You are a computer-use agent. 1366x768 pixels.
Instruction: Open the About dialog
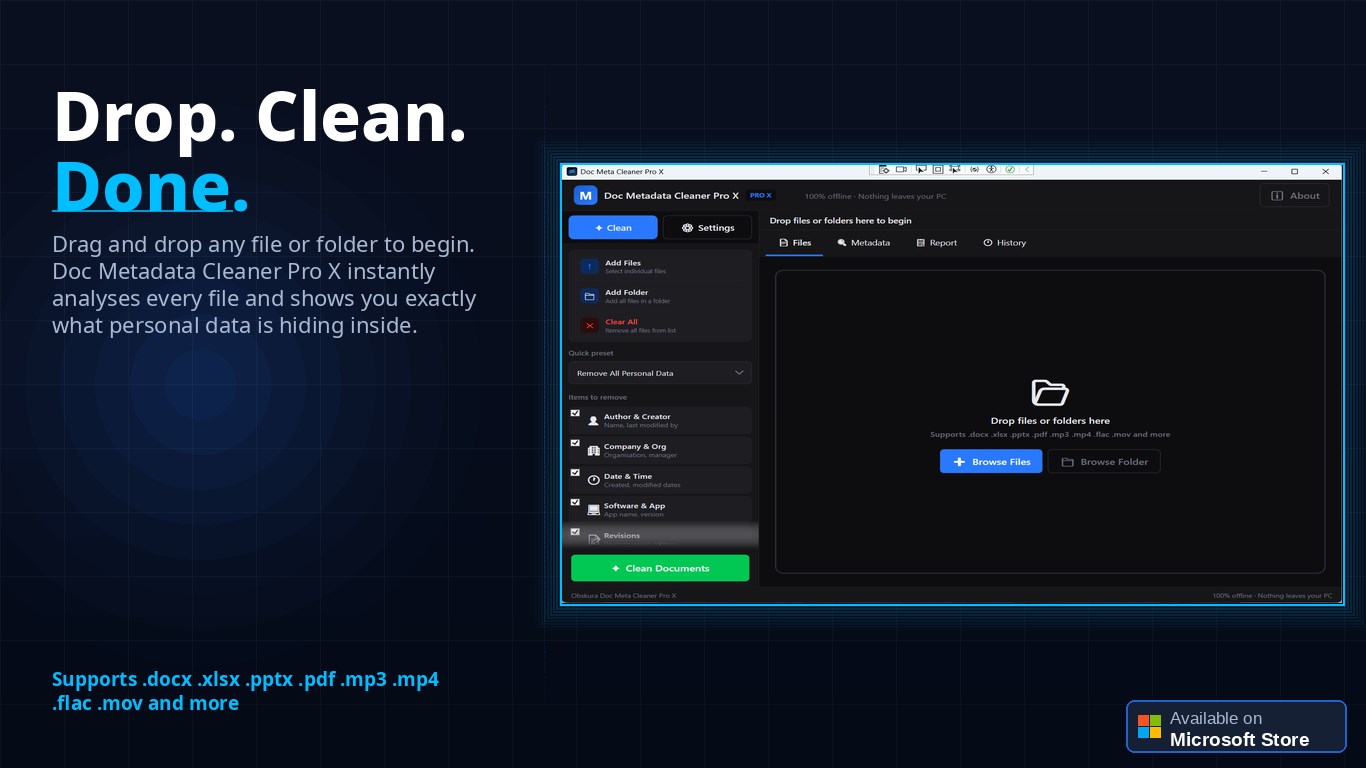[1295, 196]
